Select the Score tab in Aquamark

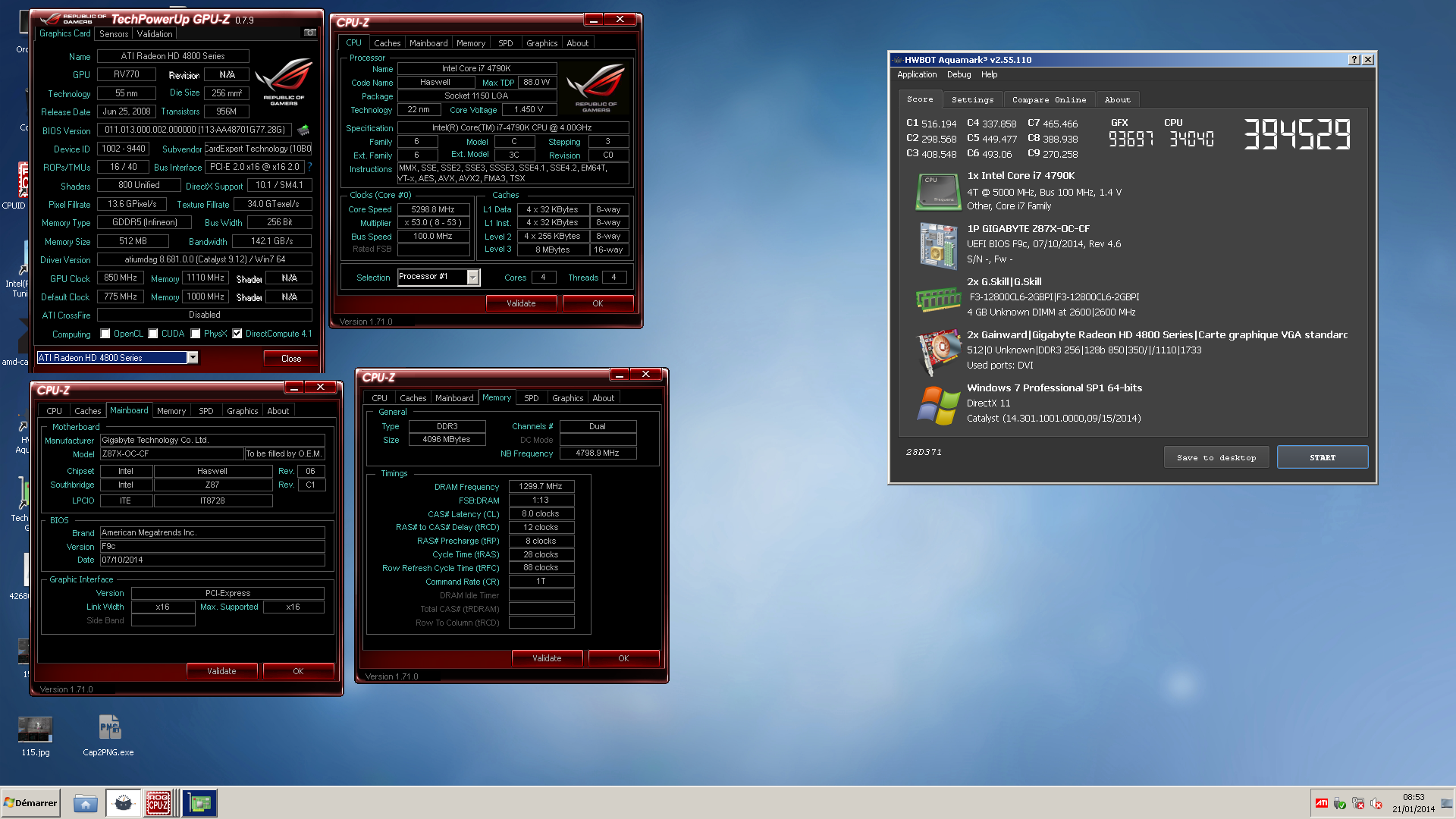(x=920, y=99)
